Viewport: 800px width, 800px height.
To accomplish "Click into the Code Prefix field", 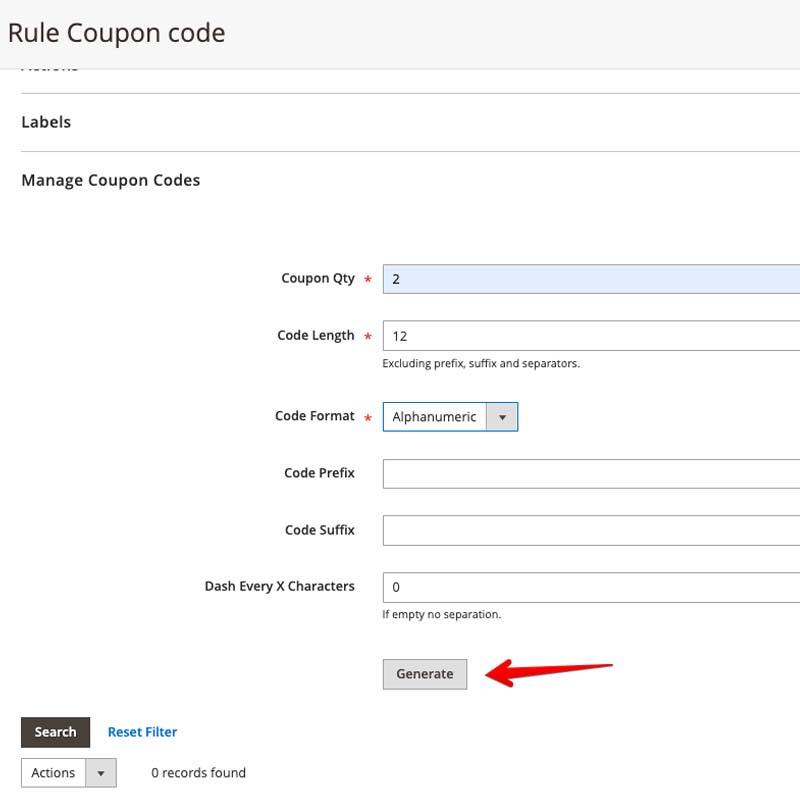I will (x=590, y=474).
